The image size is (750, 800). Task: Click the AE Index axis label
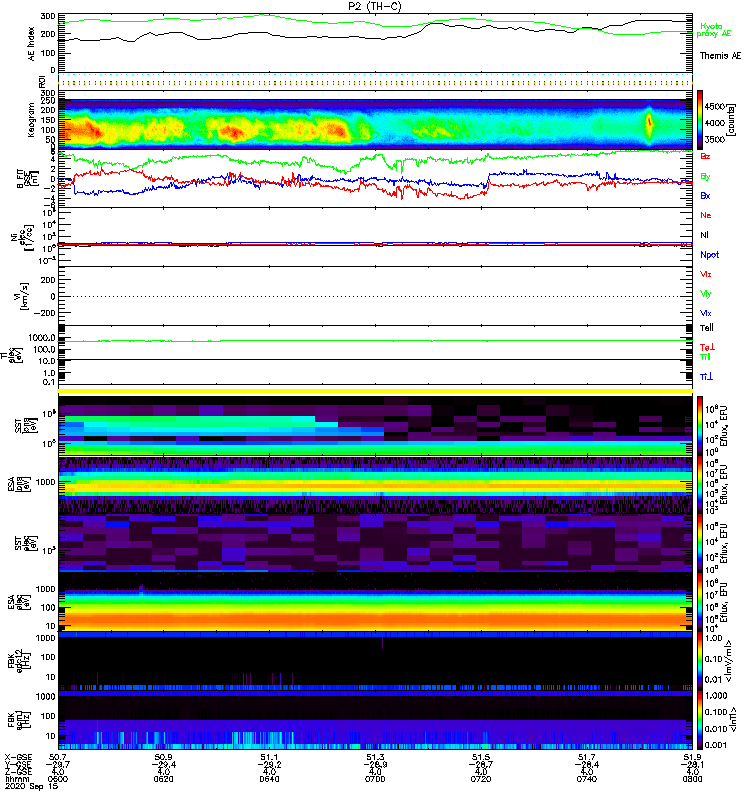pos(32,44)
